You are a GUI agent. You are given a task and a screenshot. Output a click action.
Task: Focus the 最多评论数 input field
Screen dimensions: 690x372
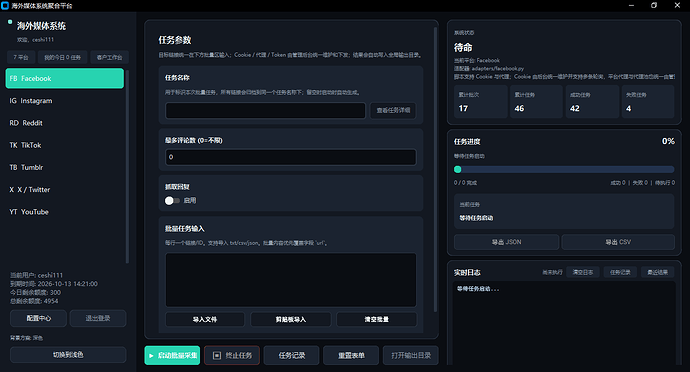[290, 157]
